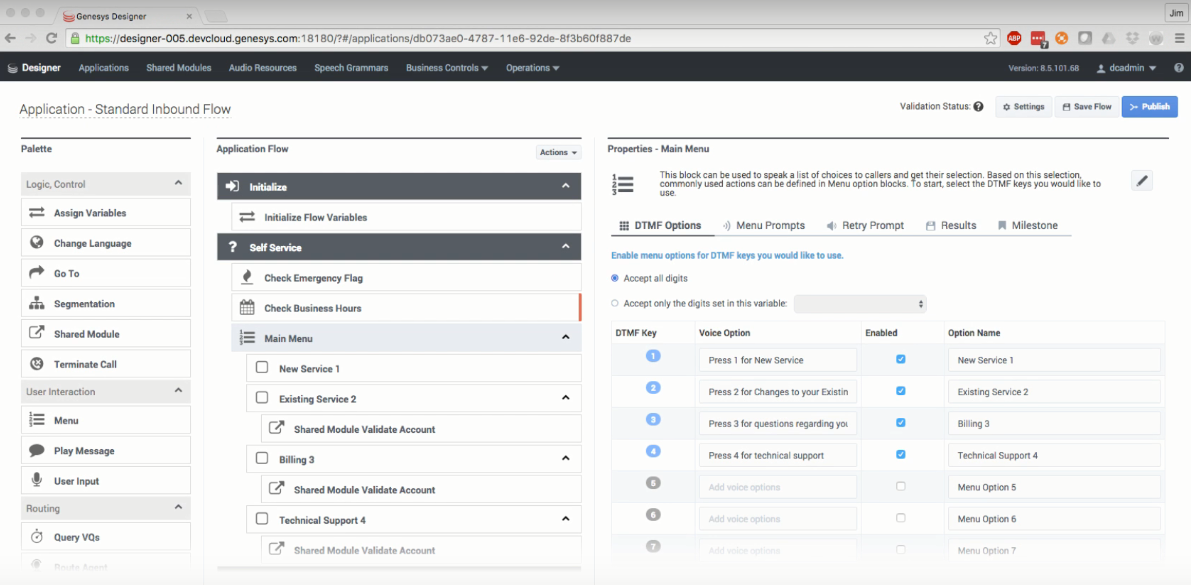Image resolution: width=1191 pixels, height=585 pixels.
Task: Open the Actions dropdown in Application Flow
Action: click(558, 152)
